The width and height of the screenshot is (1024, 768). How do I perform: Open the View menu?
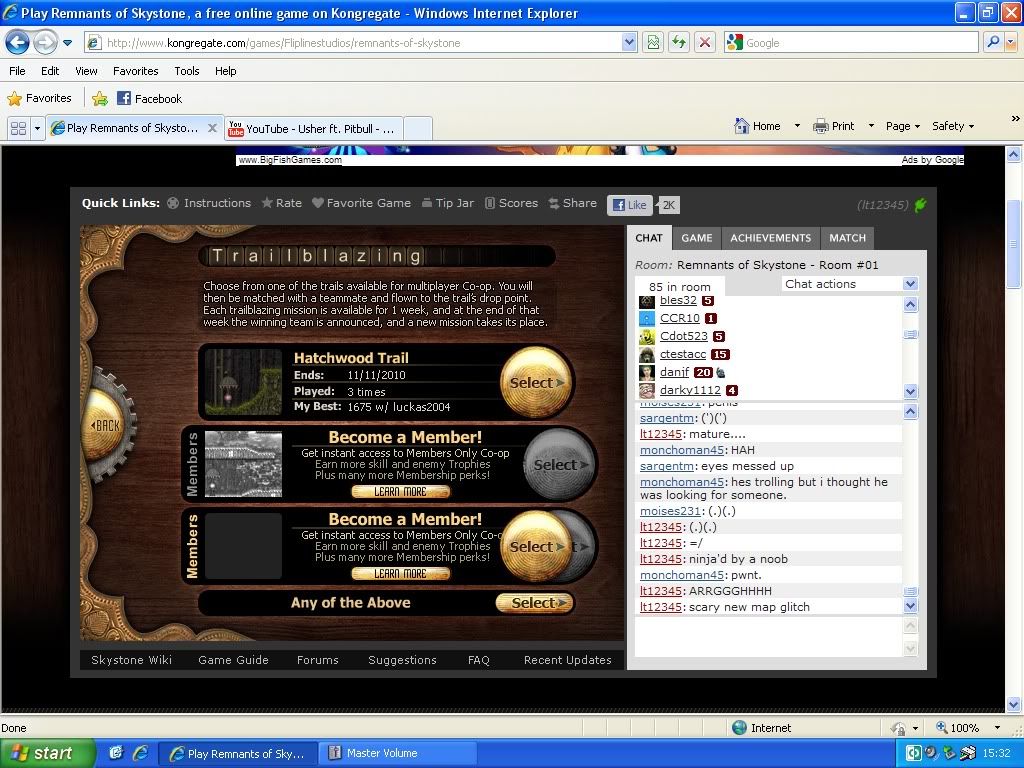coord(86,71)
